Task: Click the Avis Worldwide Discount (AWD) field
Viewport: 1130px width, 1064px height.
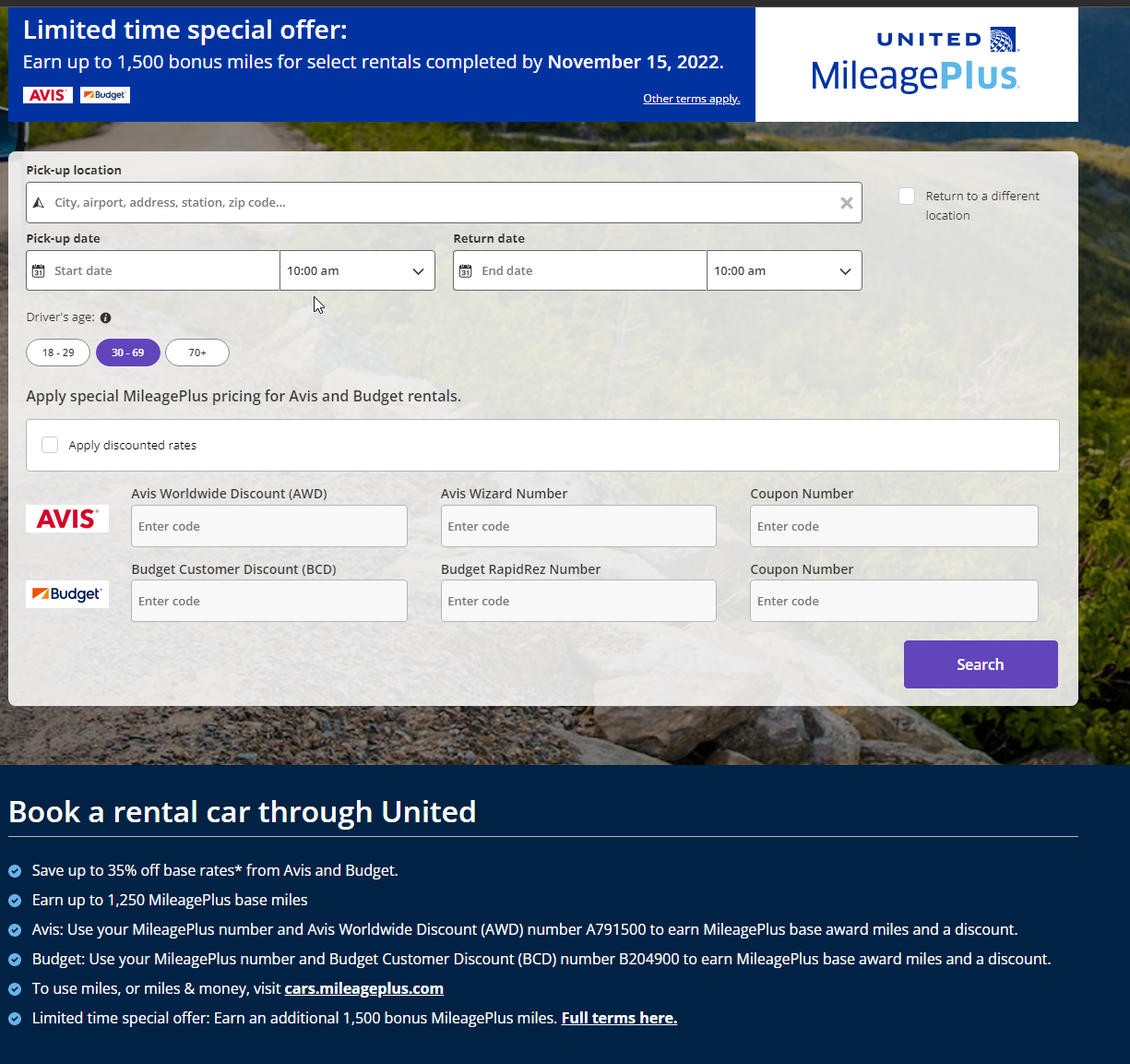Action: (269, 526)
